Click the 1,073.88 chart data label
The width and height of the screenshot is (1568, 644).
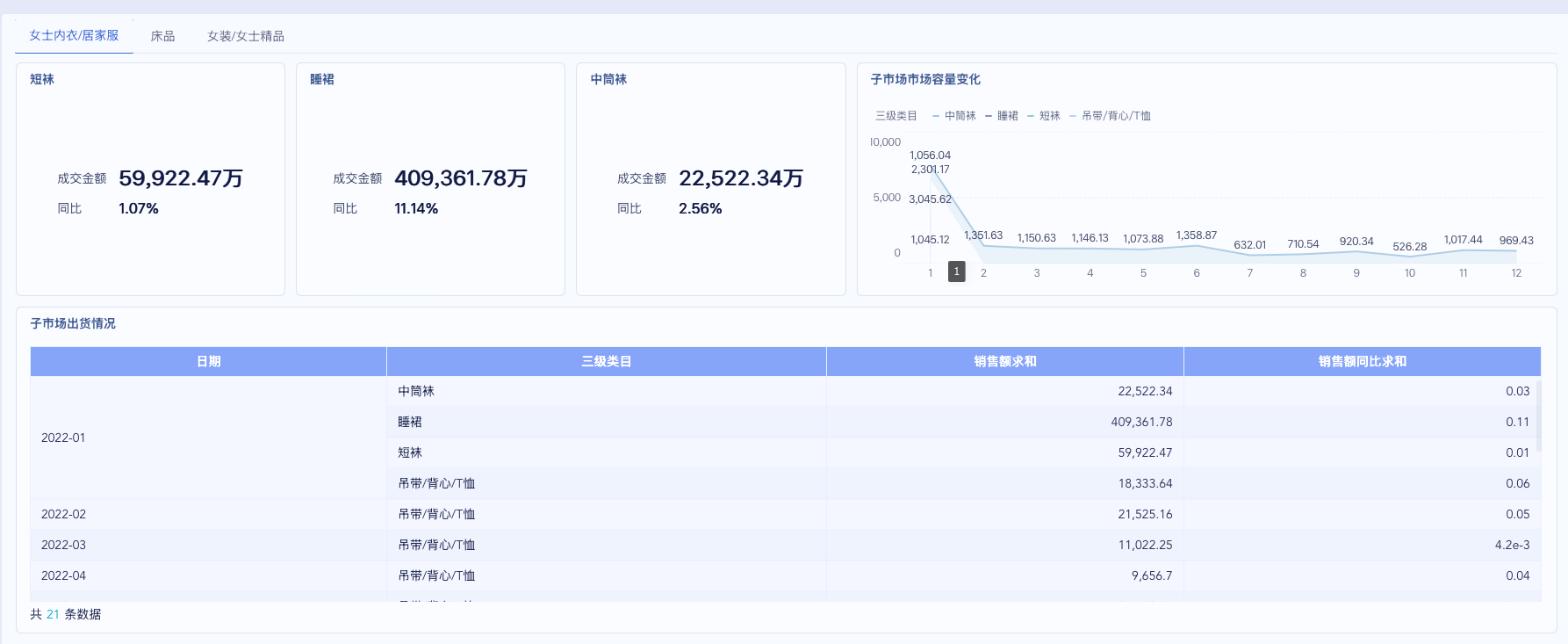(x=1143, y=239)
